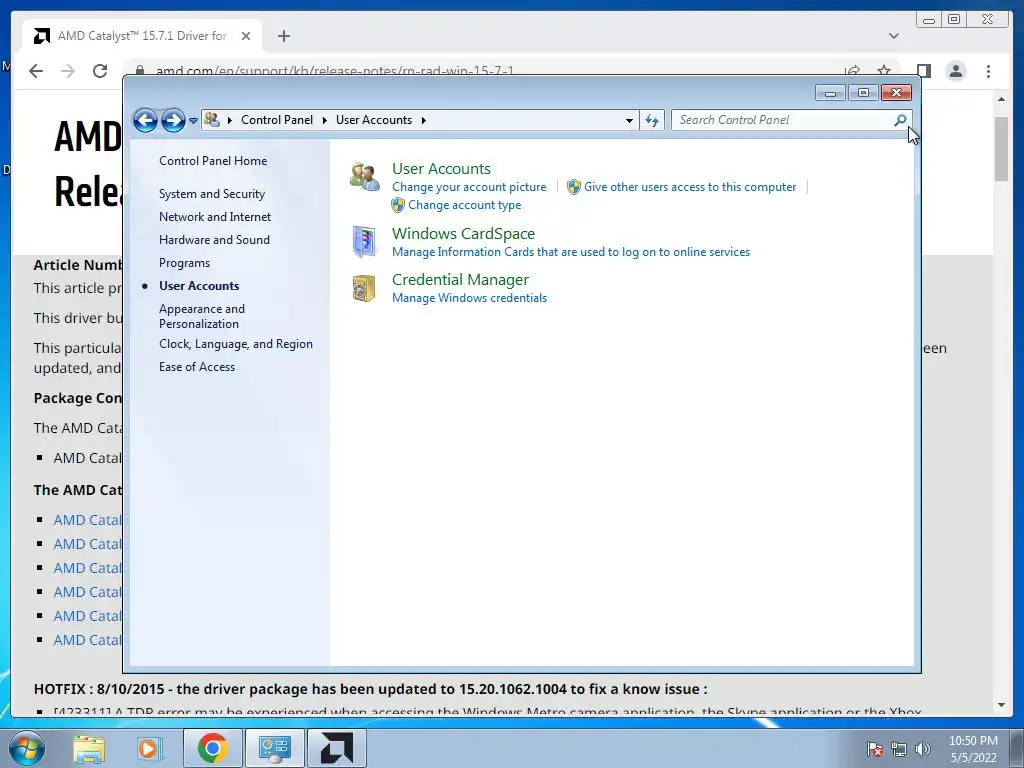Open the volume speaker tray icon

click(923, 749)
